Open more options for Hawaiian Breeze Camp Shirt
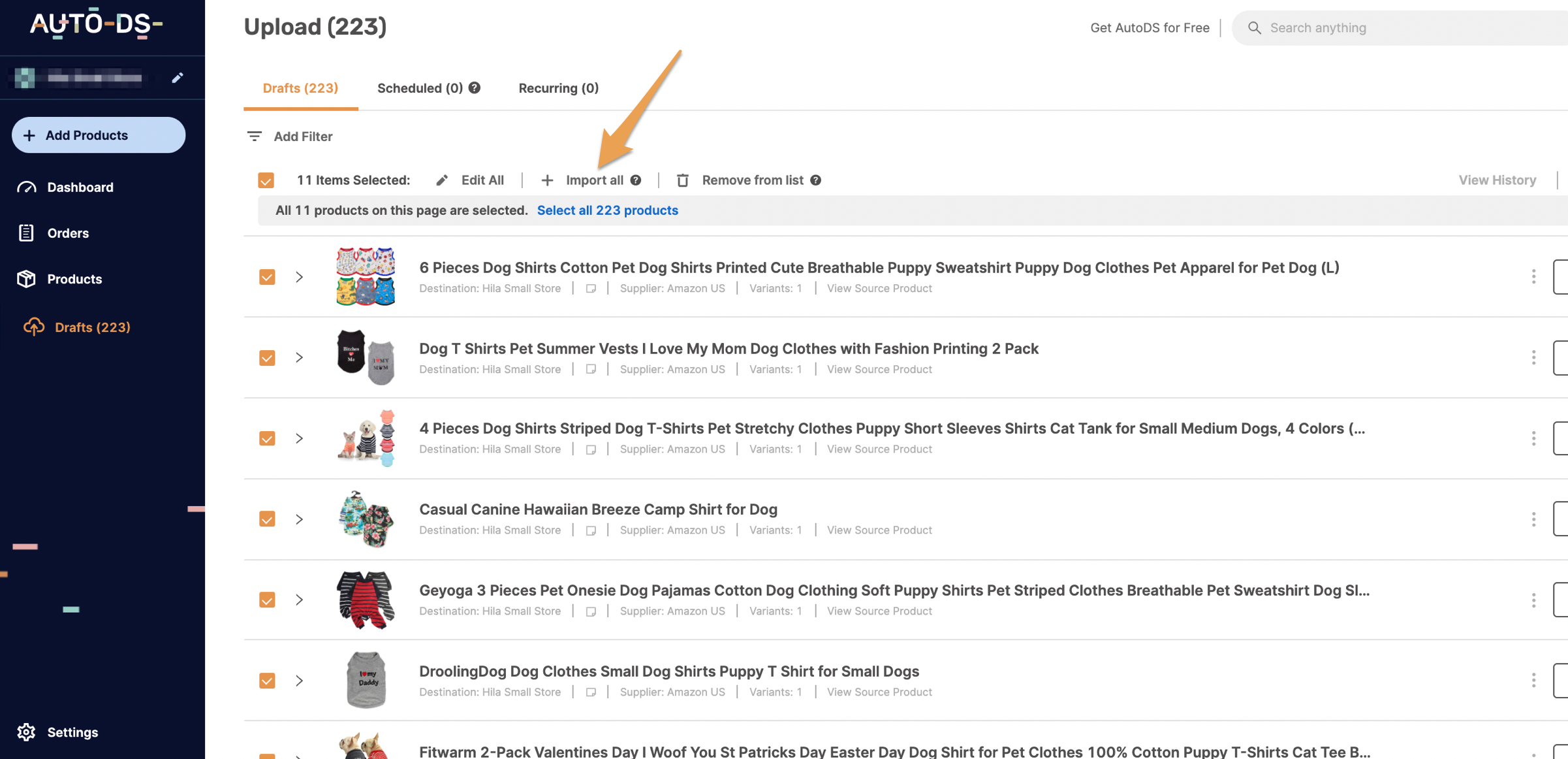The image size is (1568, 759). (x=1533, y=519)
